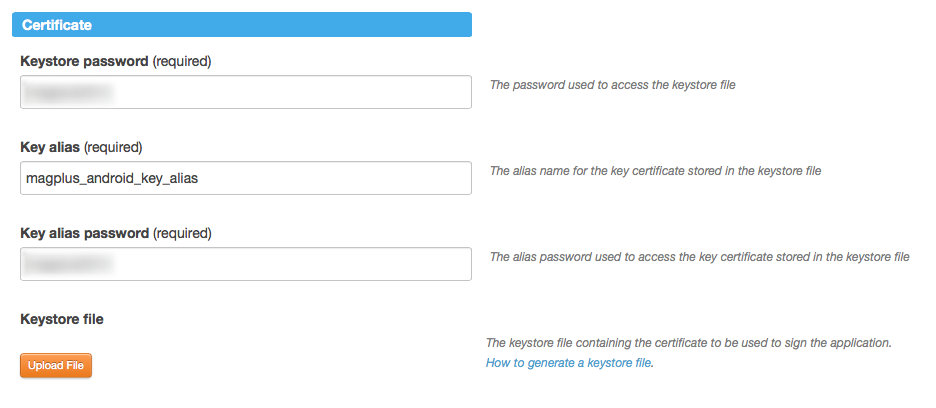936x408 pixels.
Task: Click the 'Key alias password' bold label
Action: click(x=84, y=233)
